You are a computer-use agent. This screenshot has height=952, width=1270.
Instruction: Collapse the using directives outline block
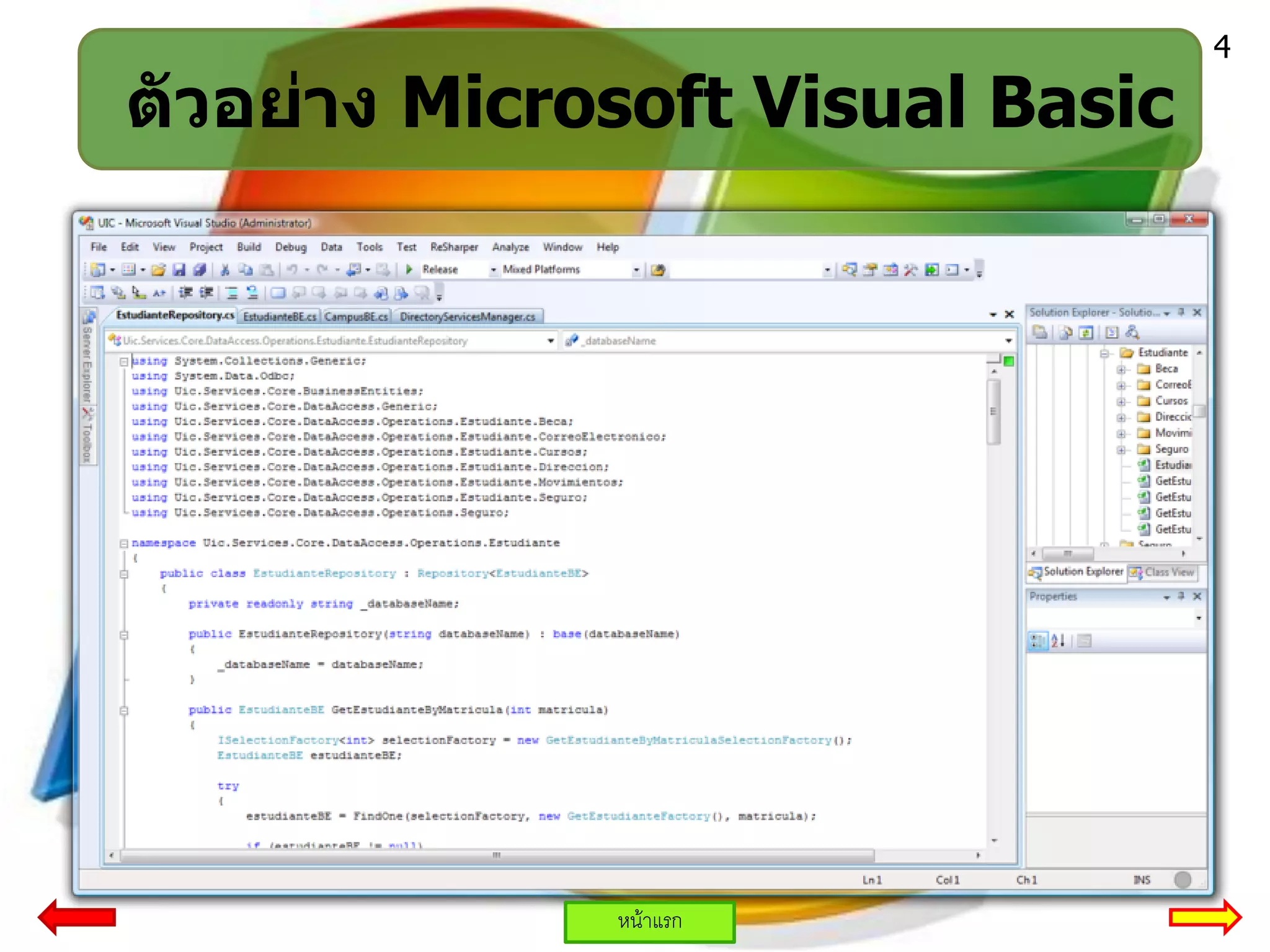(x=124, y=361)
